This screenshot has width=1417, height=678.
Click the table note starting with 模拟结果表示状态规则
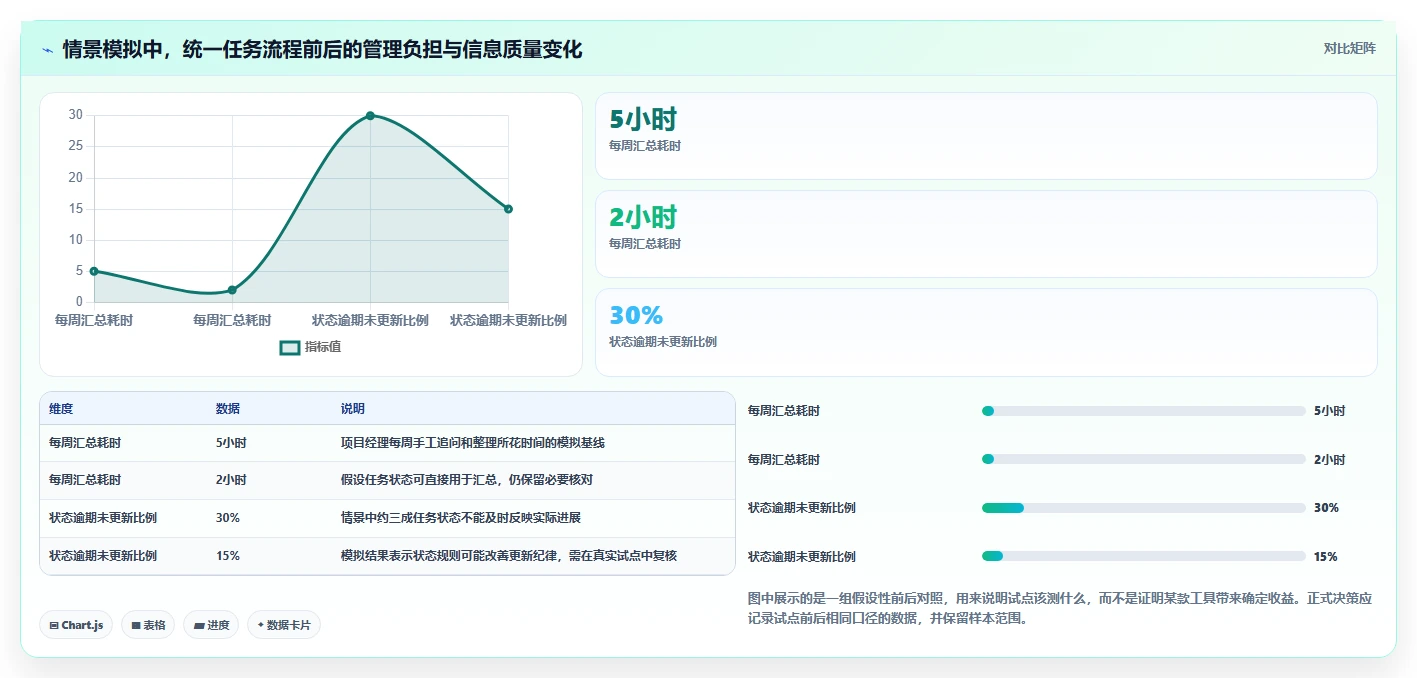click(509, 555)
